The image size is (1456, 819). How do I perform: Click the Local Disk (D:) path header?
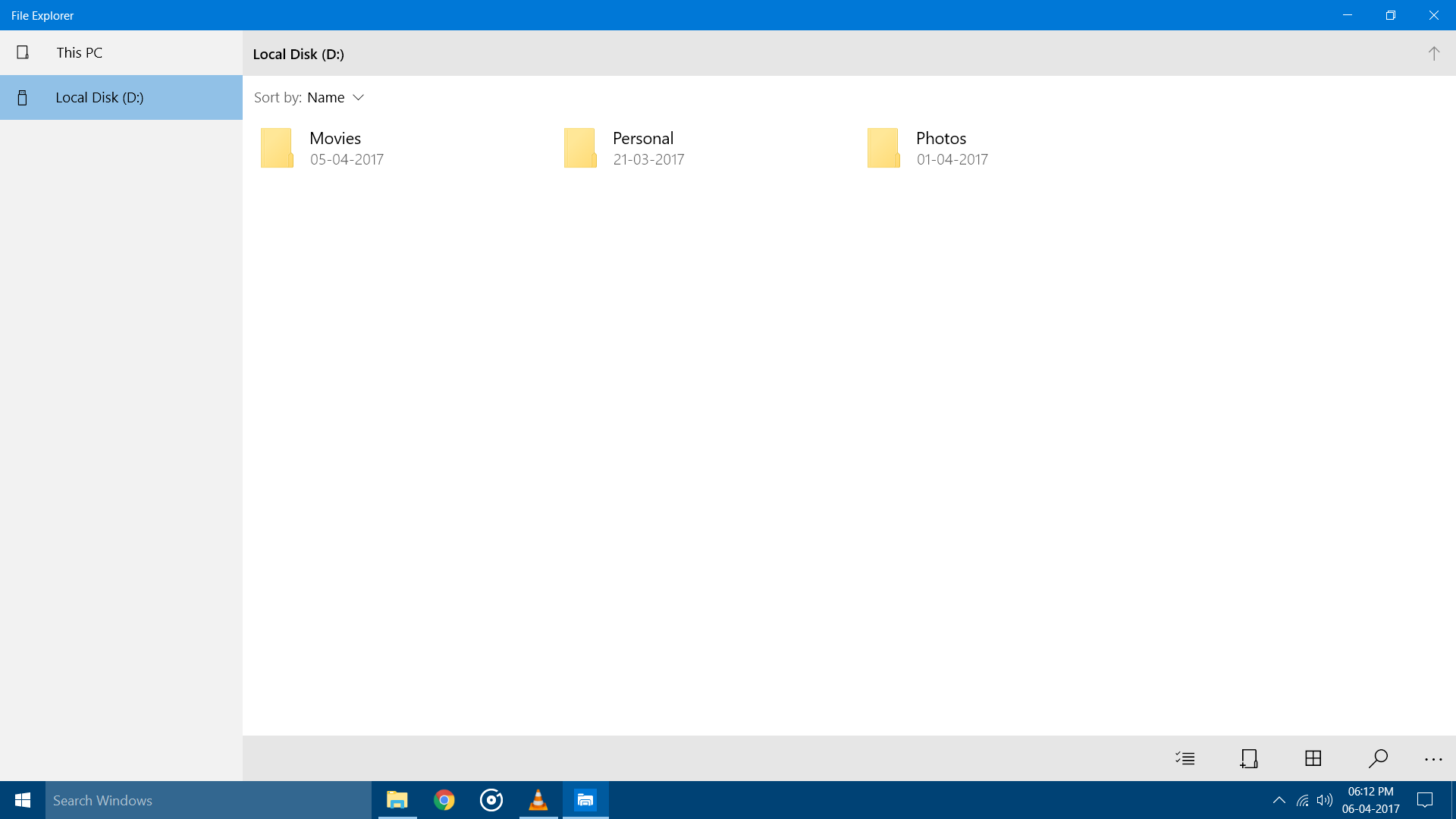pyautogui.click(x=298, y=54)
